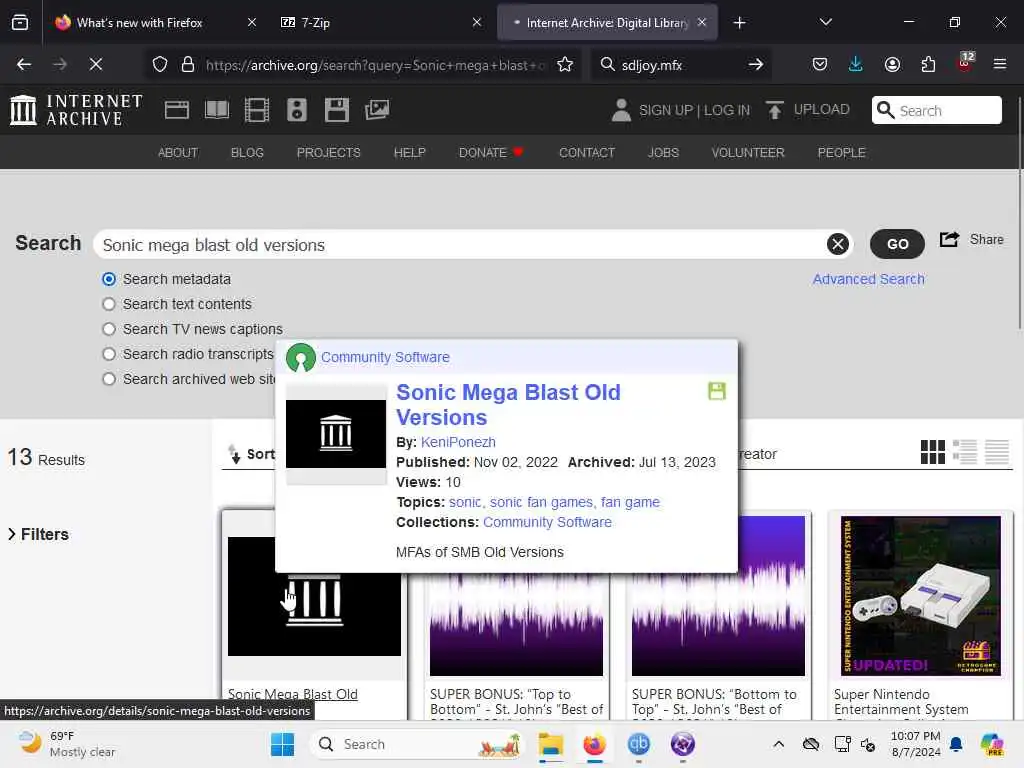This screenshot has width=1024, height=768.
Task: Switch to extended list view
Action: point(965,452)
